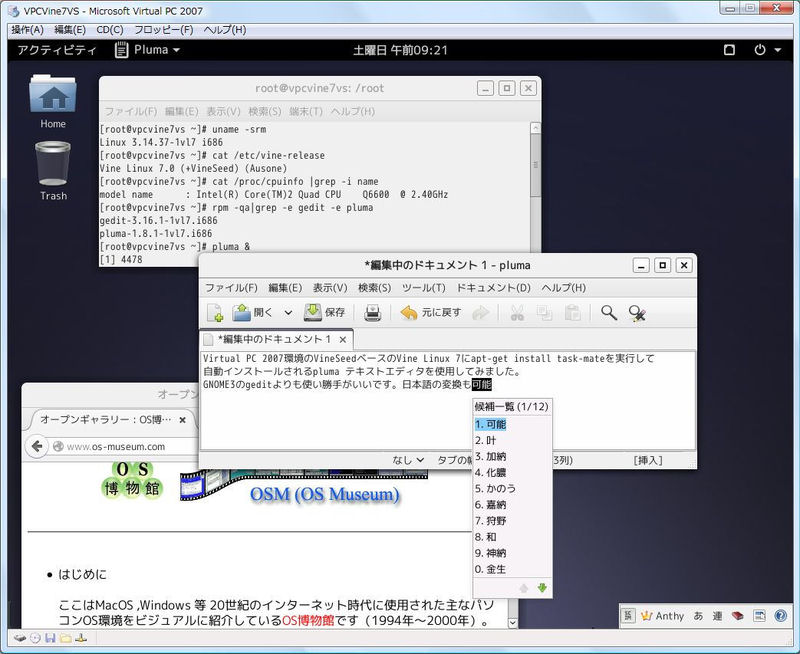
Task: Open Find with the magnifier icon
Action: (609, 313)
